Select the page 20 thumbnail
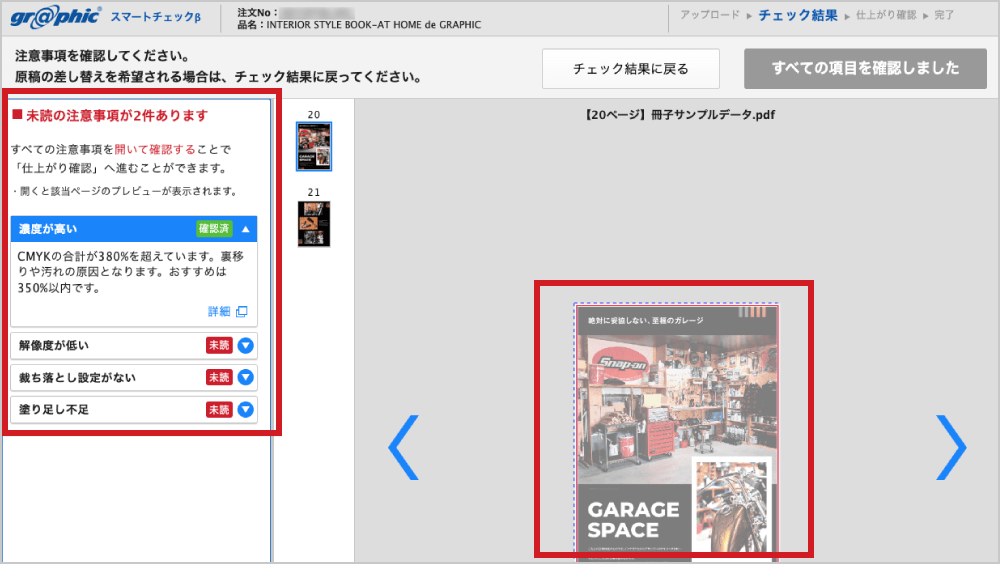 coord(314,147)
